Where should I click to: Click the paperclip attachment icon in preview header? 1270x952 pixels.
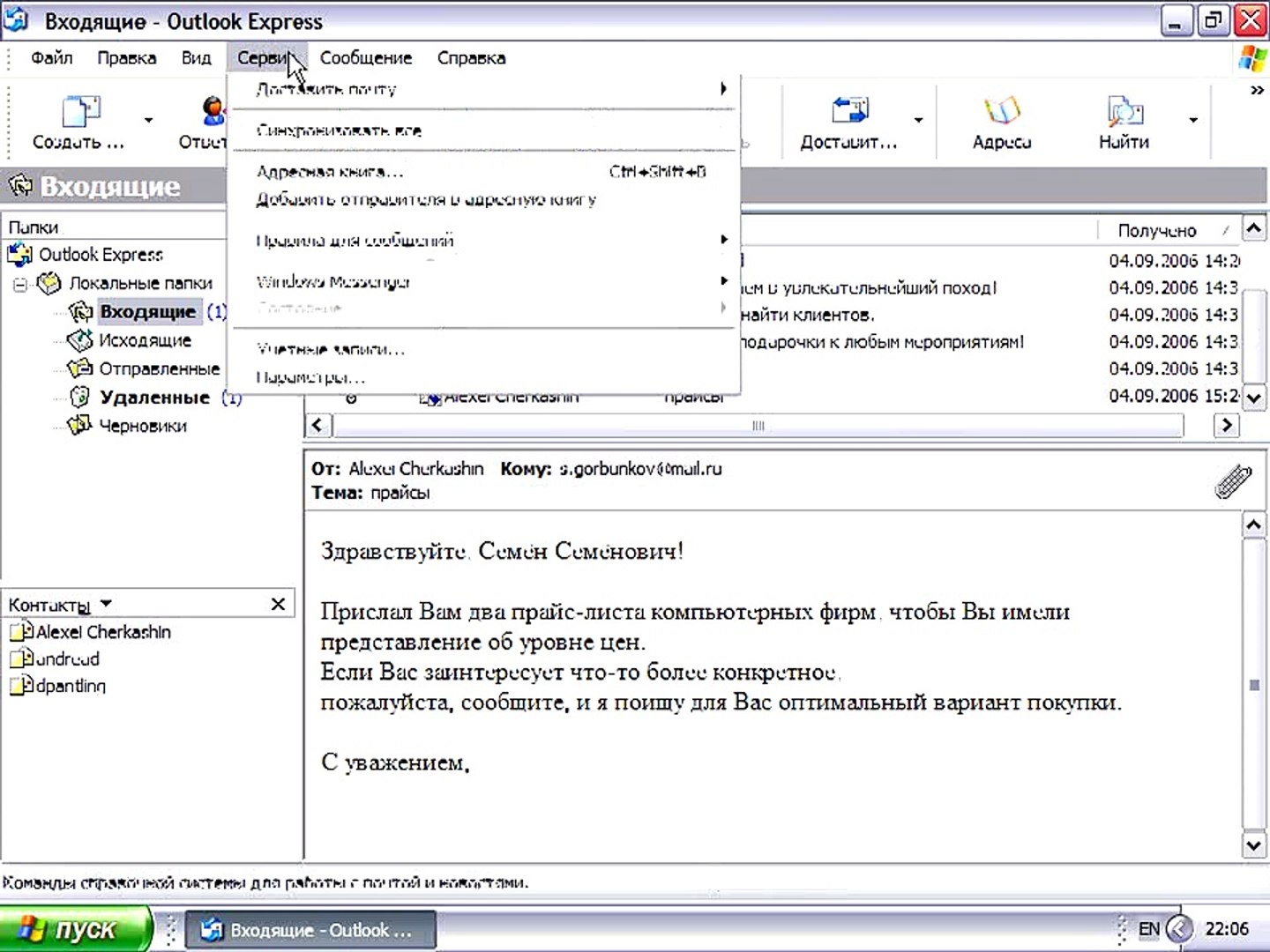(1233, 481)
